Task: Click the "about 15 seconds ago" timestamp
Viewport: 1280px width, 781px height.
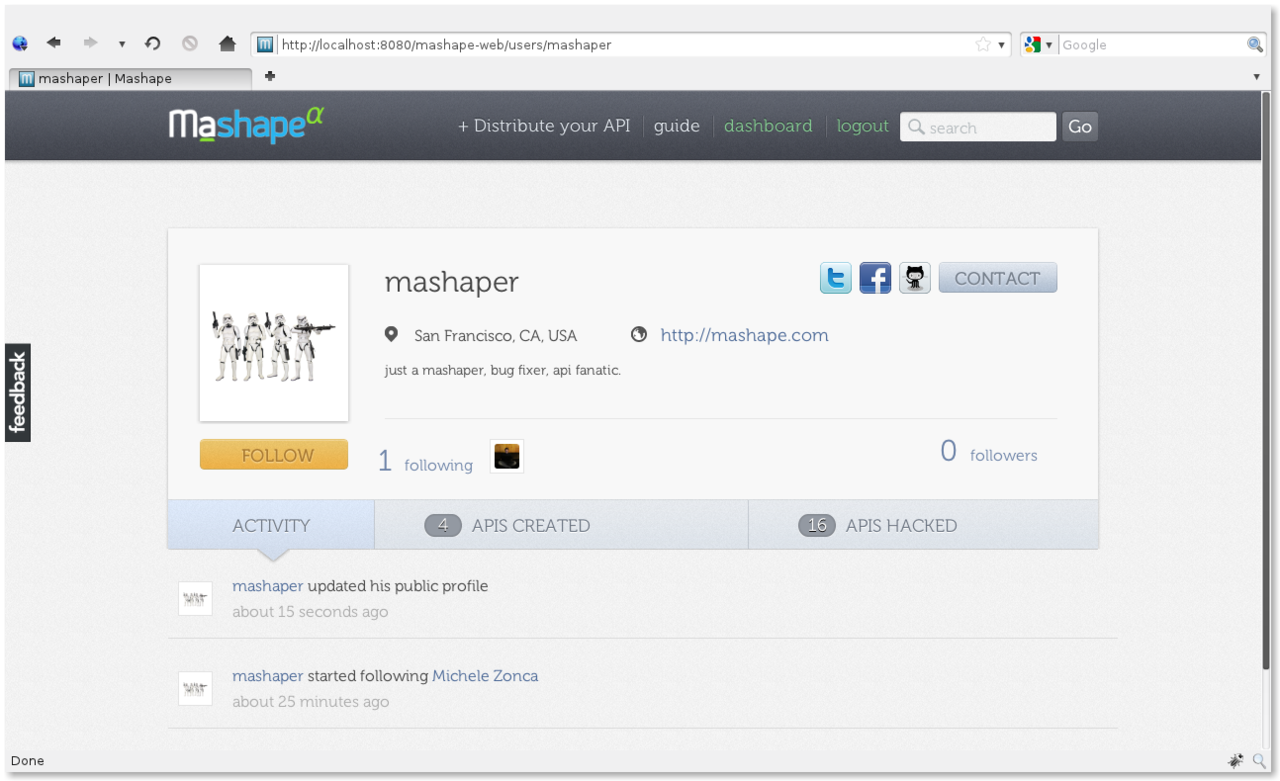Action: (310, 612)
